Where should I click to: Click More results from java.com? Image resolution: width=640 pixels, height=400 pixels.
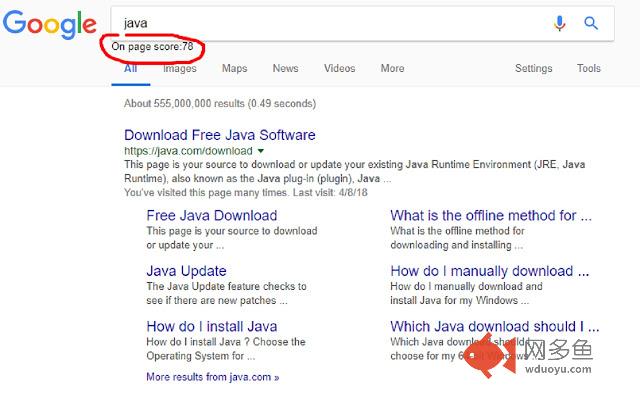click(212, 376)
